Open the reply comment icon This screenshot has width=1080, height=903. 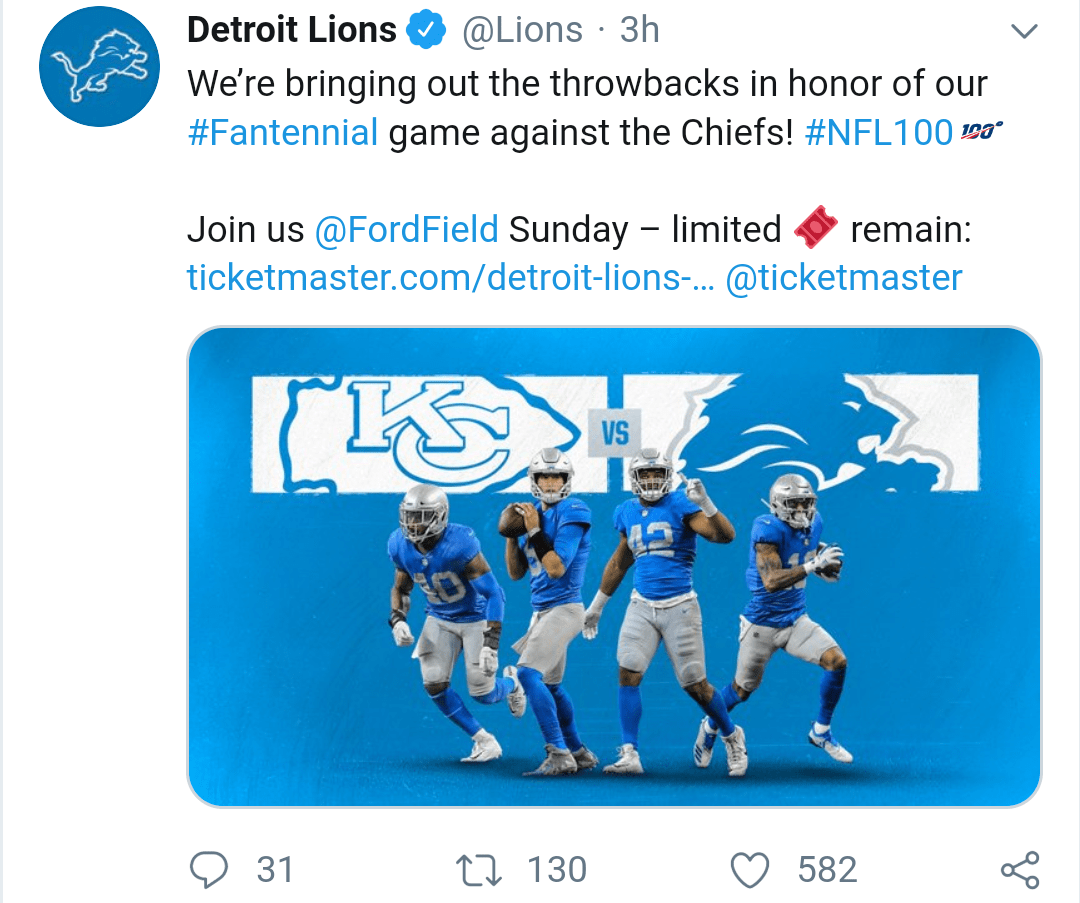210,869
